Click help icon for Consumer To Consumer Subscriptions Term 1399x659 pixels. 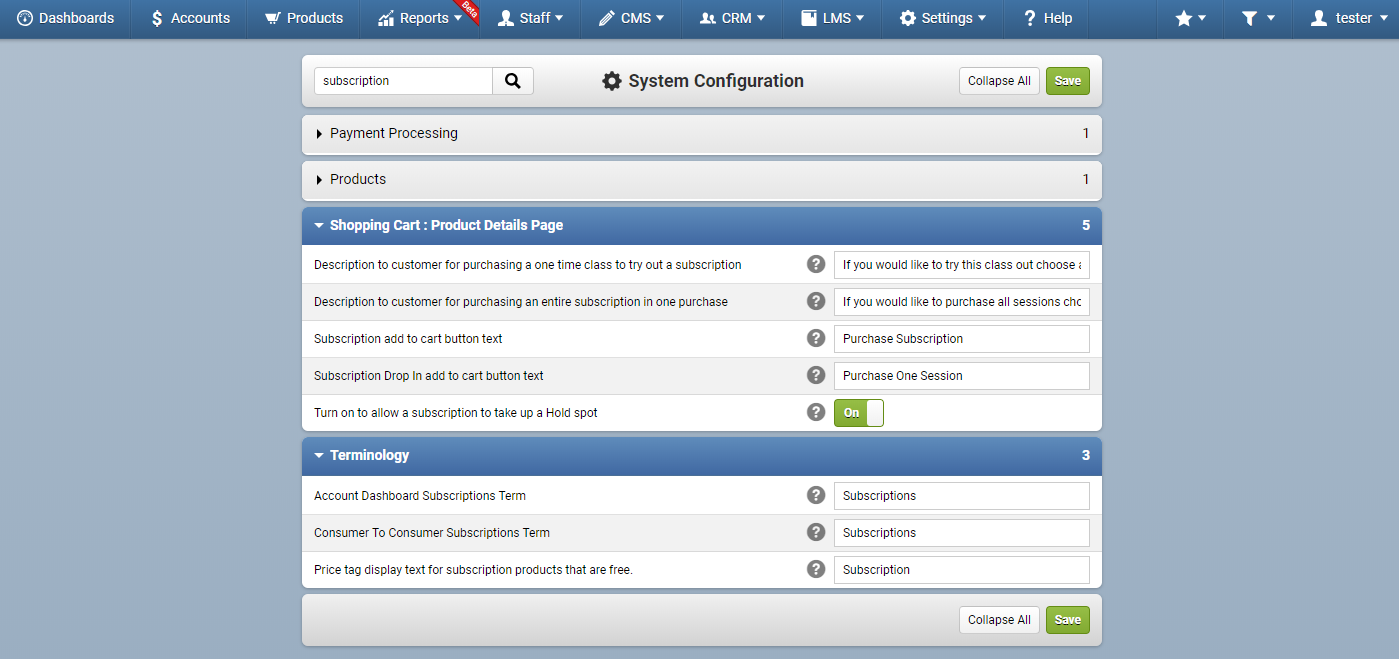816,532
